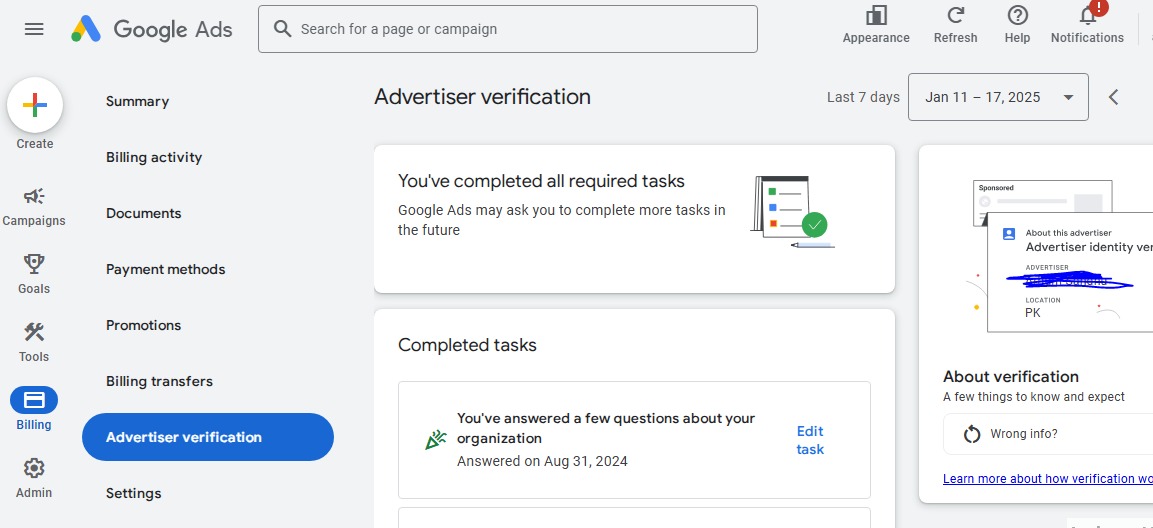Click the Edit task link

810,440
